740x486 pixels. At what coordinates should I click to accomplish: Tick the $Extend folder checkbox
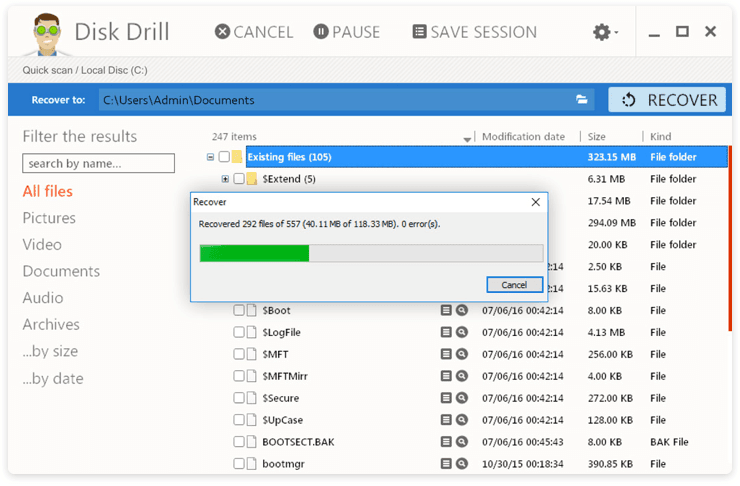[239, 178]
